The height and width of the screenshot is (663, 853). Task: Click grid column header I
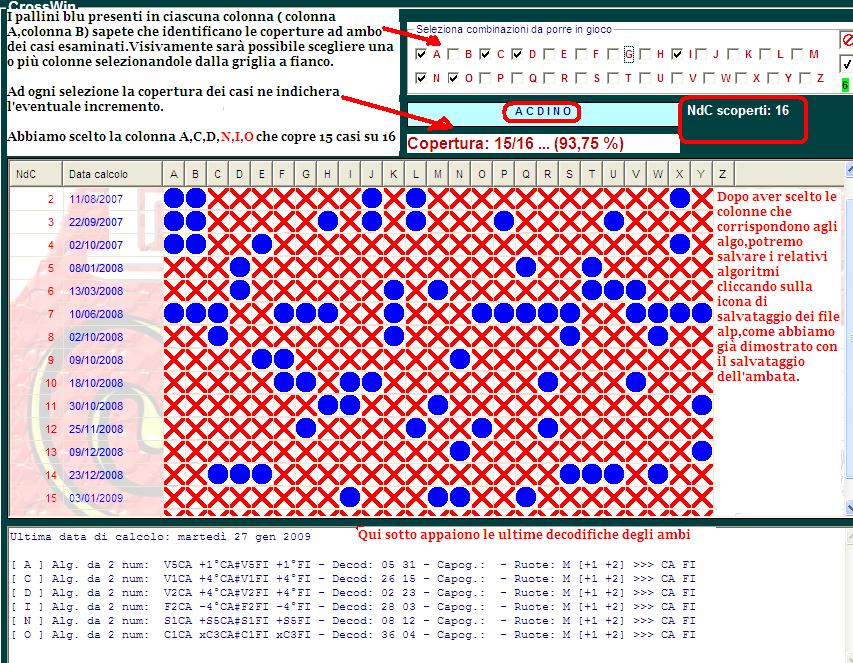coord(350,174)
